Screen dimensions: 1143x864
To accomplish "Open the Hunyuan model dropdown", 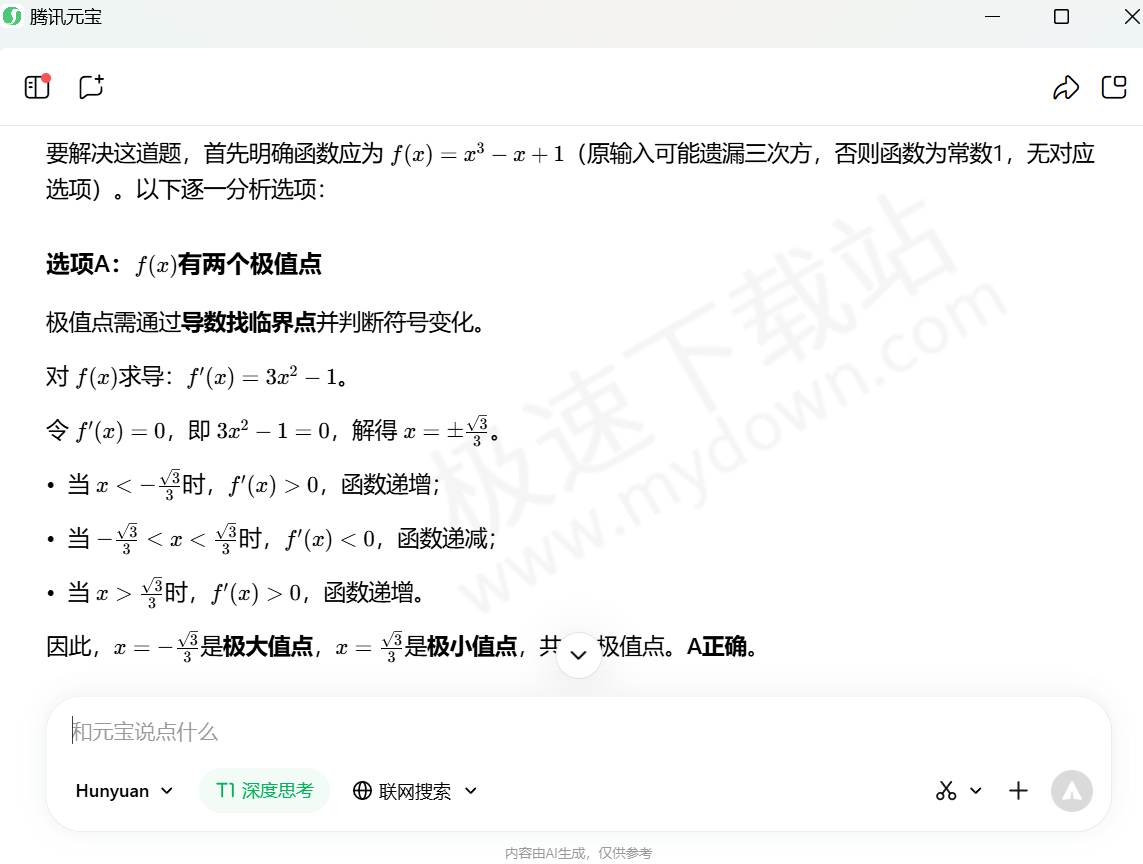I will 122,790.
